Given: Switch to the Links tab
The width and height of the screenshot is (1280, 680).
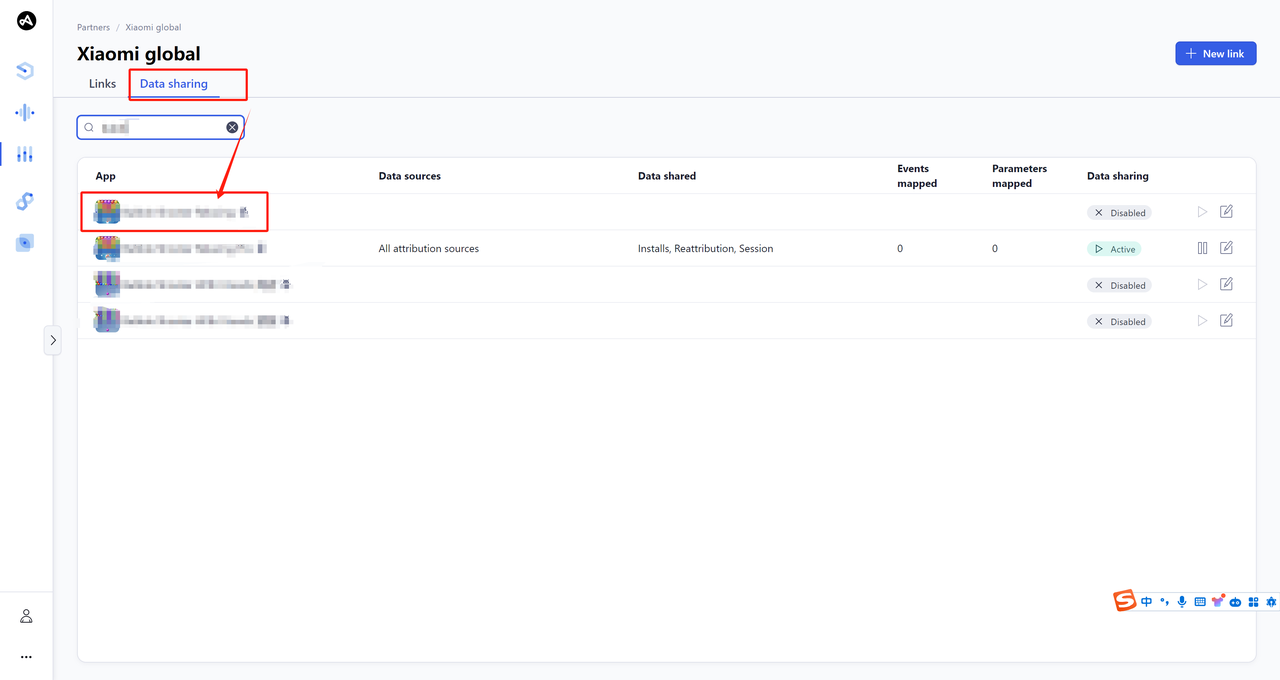Looking at the screenshot, I should tap(102, 84).
